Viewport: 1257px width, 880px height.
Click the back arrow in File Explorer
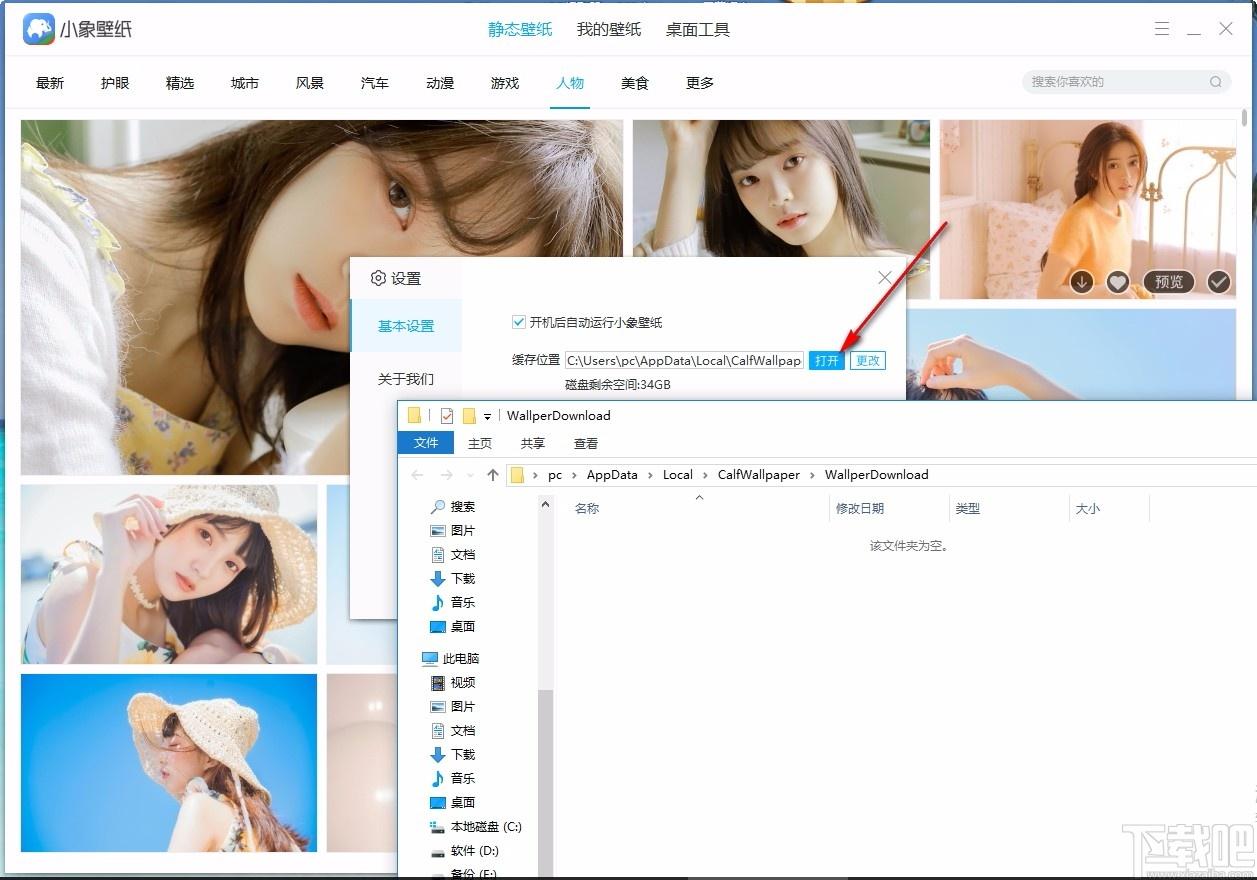point(418,474)
